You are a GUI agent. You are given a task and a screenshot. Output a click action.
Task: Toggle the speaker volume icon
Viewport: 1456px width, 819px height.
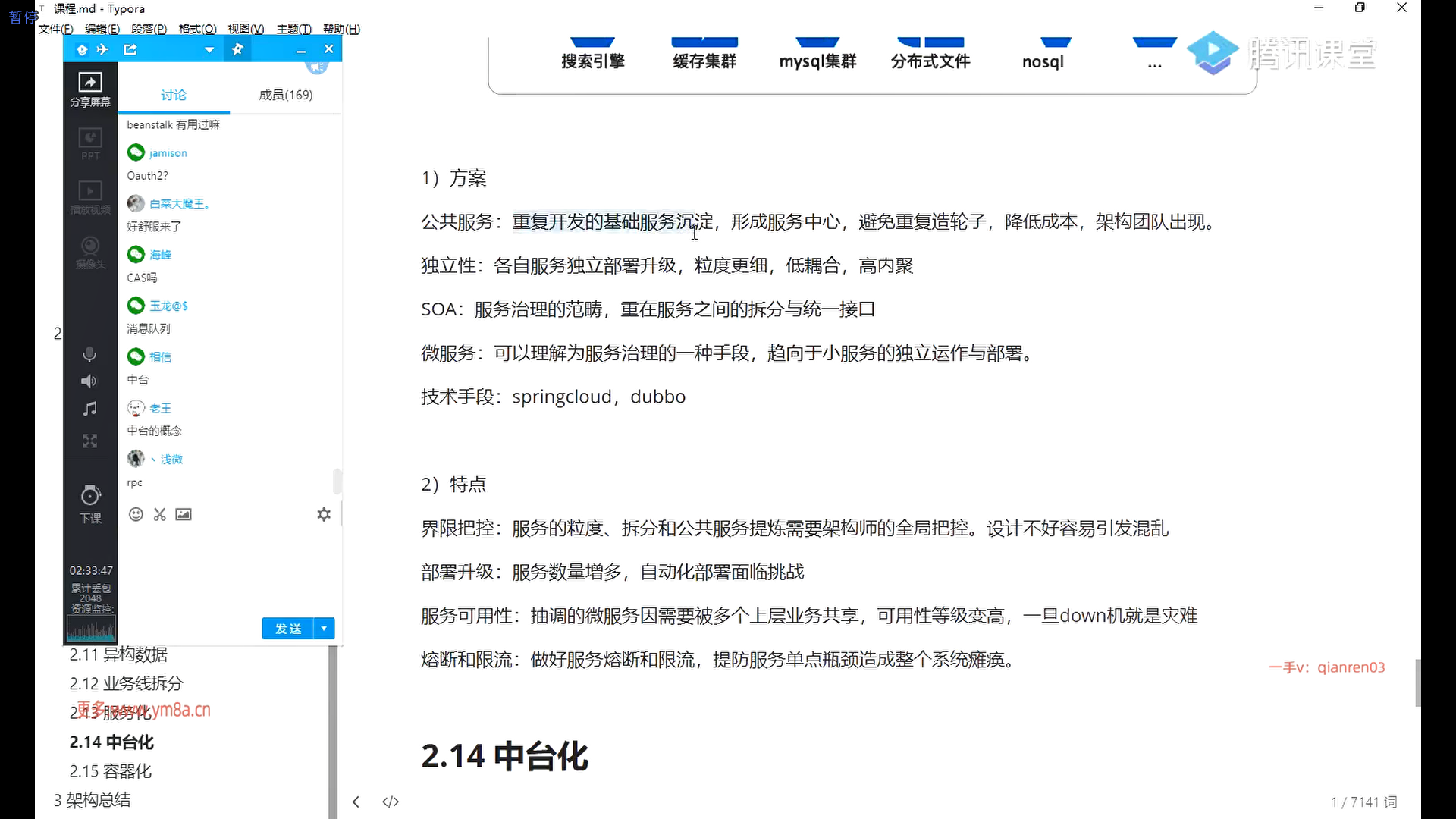(89, 381)
